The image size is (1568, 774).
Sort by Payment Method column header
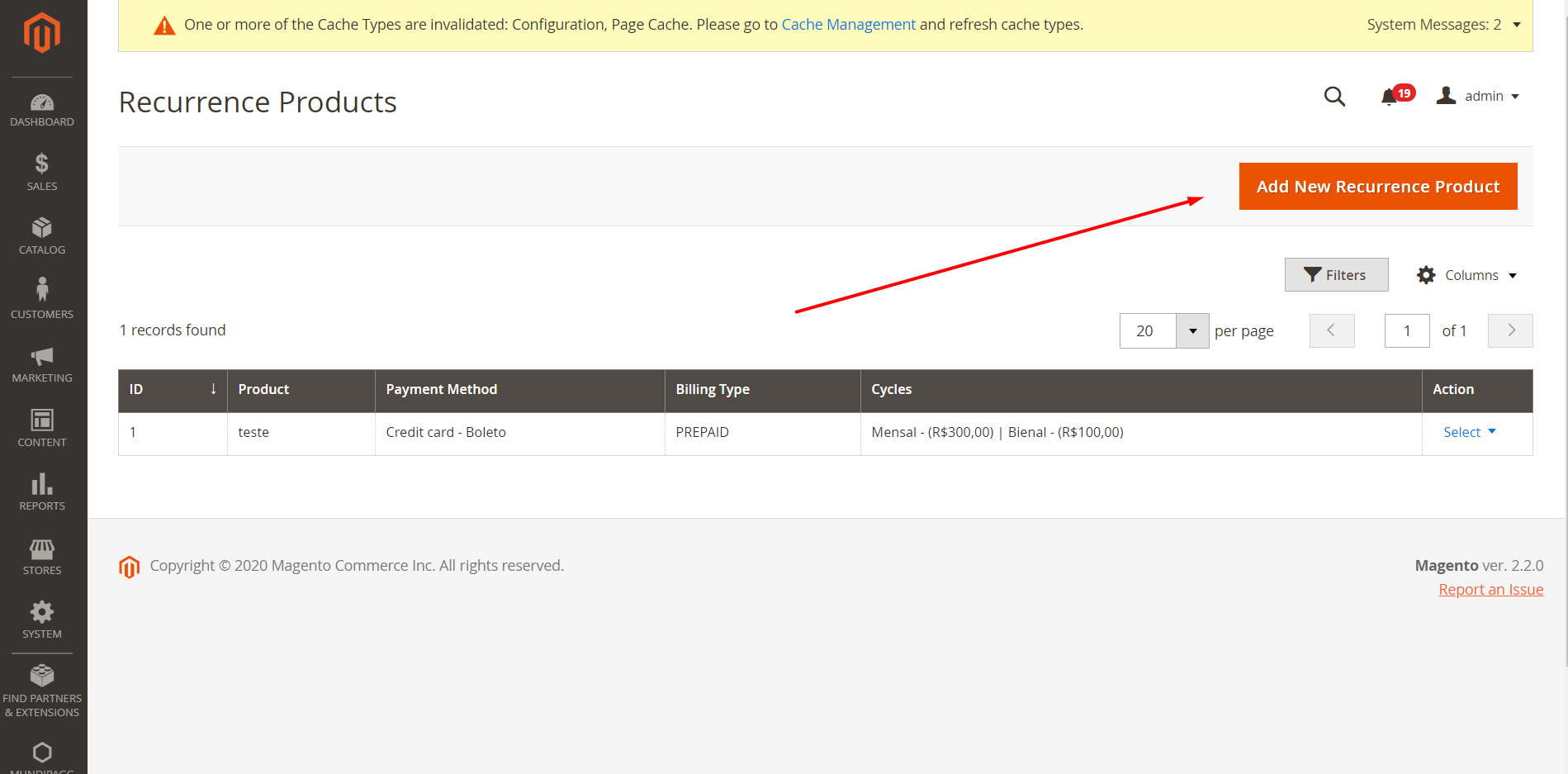[520, 390]
